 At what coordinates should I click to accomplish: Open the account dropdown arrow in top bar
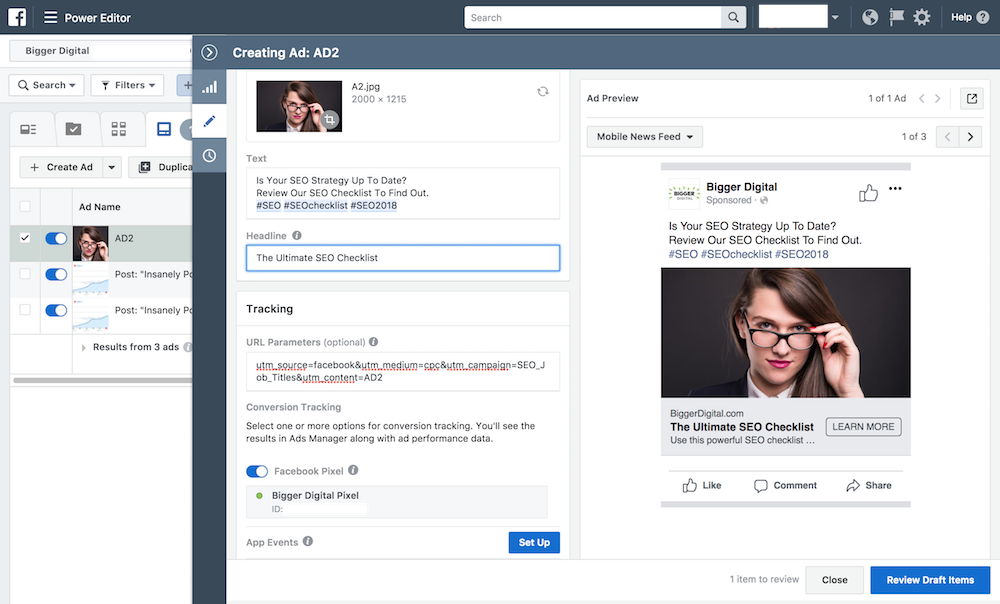(835, 17)
